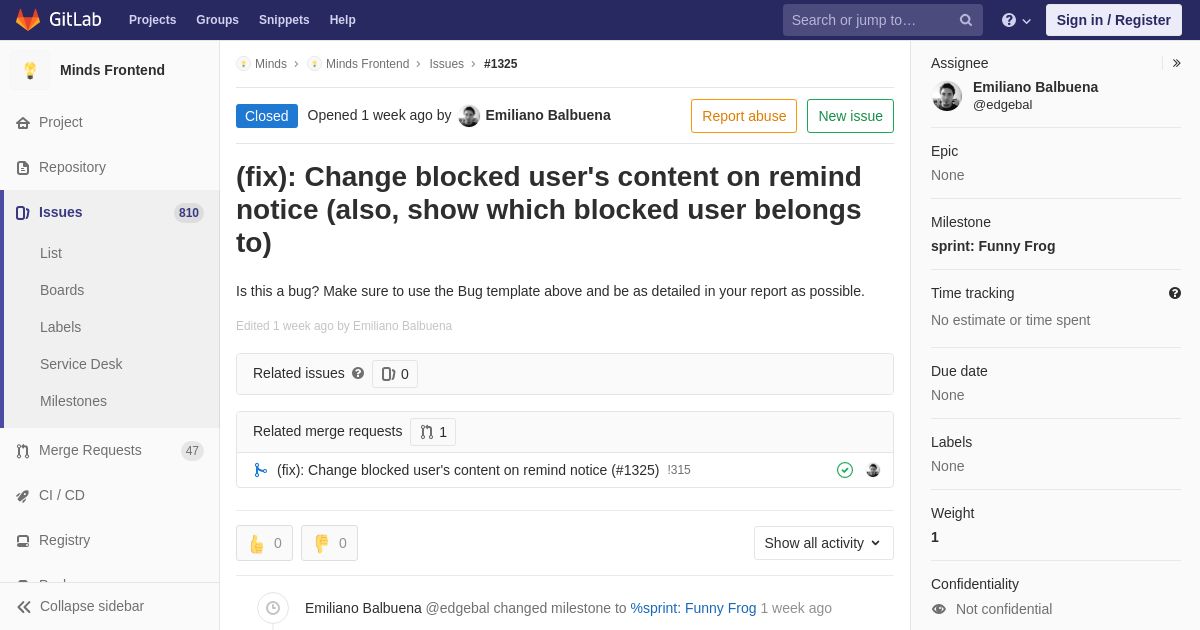Screen dimensions: 1200x630
Task: Click the Project home icon
Action: 23,123
